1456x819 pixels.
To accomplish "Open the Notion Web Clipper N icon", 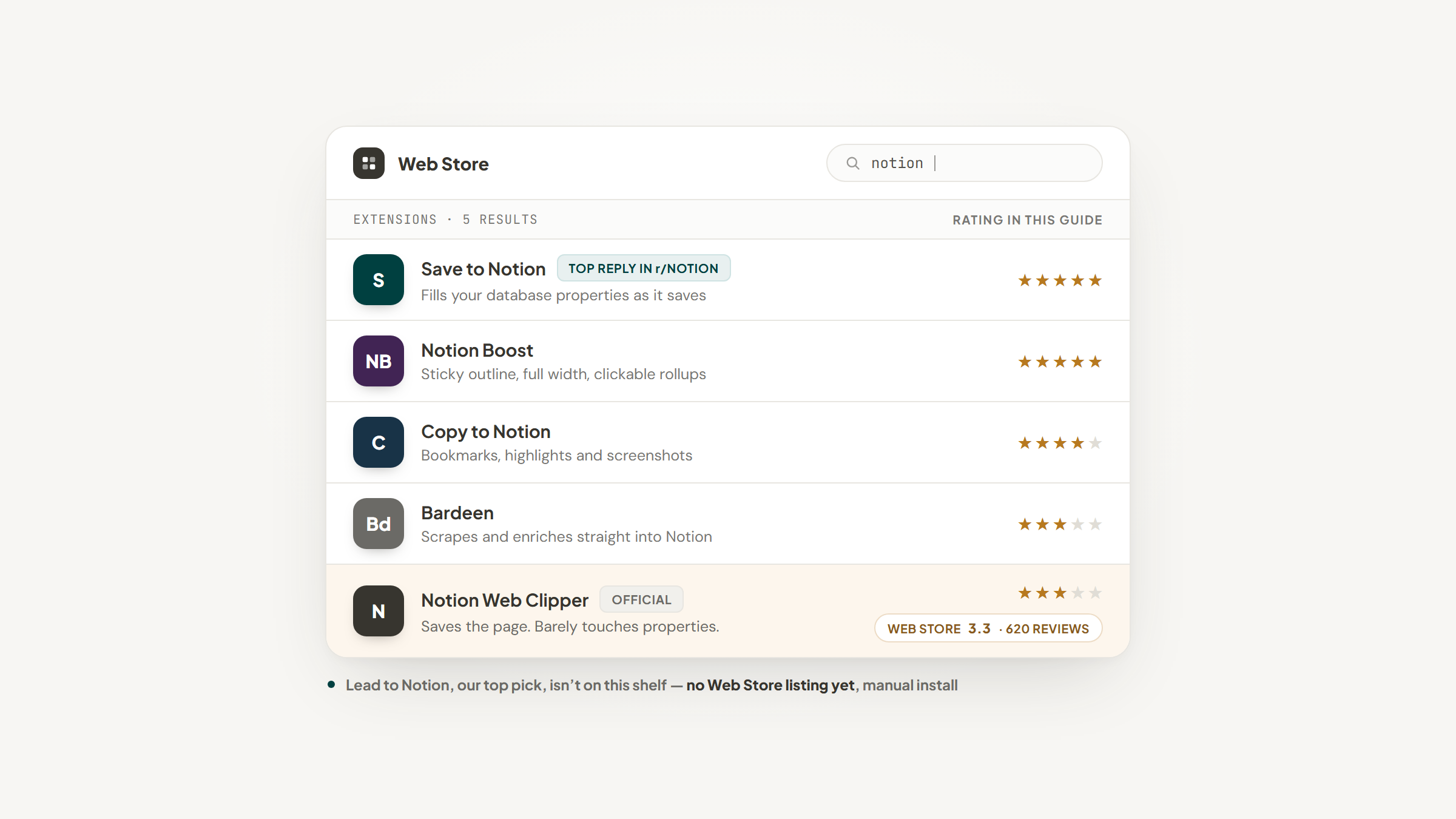I will point(379,611).
